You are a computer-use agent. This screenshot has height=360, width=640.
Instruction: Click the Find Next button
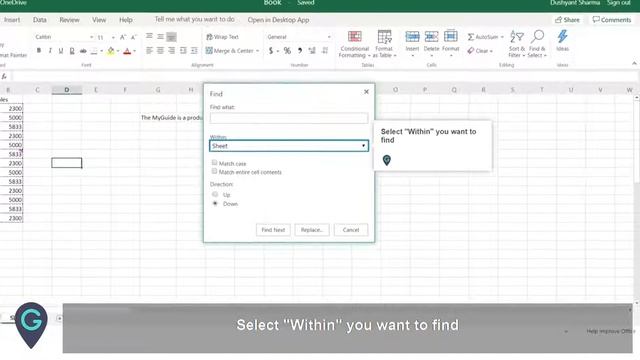click(x=273, y=230)
